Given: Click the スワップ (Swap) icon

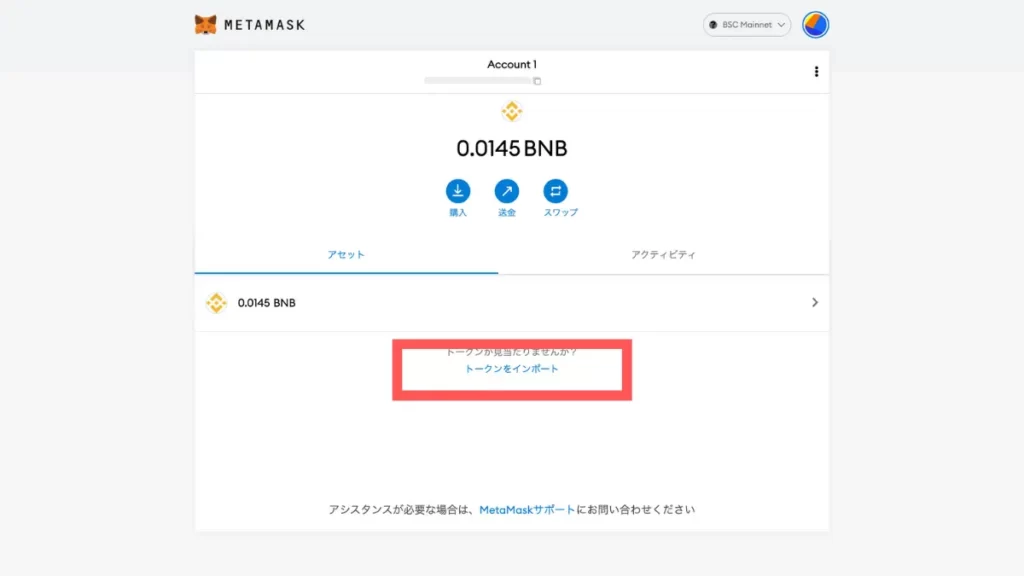Looking at the screenshot, I should (555, 191).
